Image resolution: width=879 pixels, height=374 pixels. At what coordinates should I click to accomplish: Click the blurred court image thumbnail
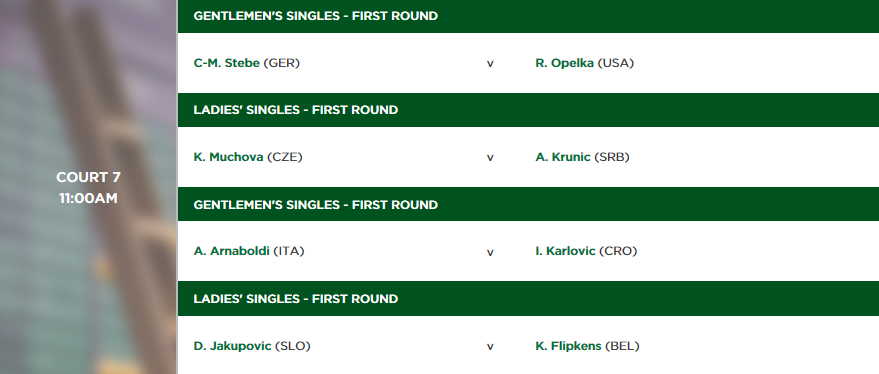click(x=88, y=187)
